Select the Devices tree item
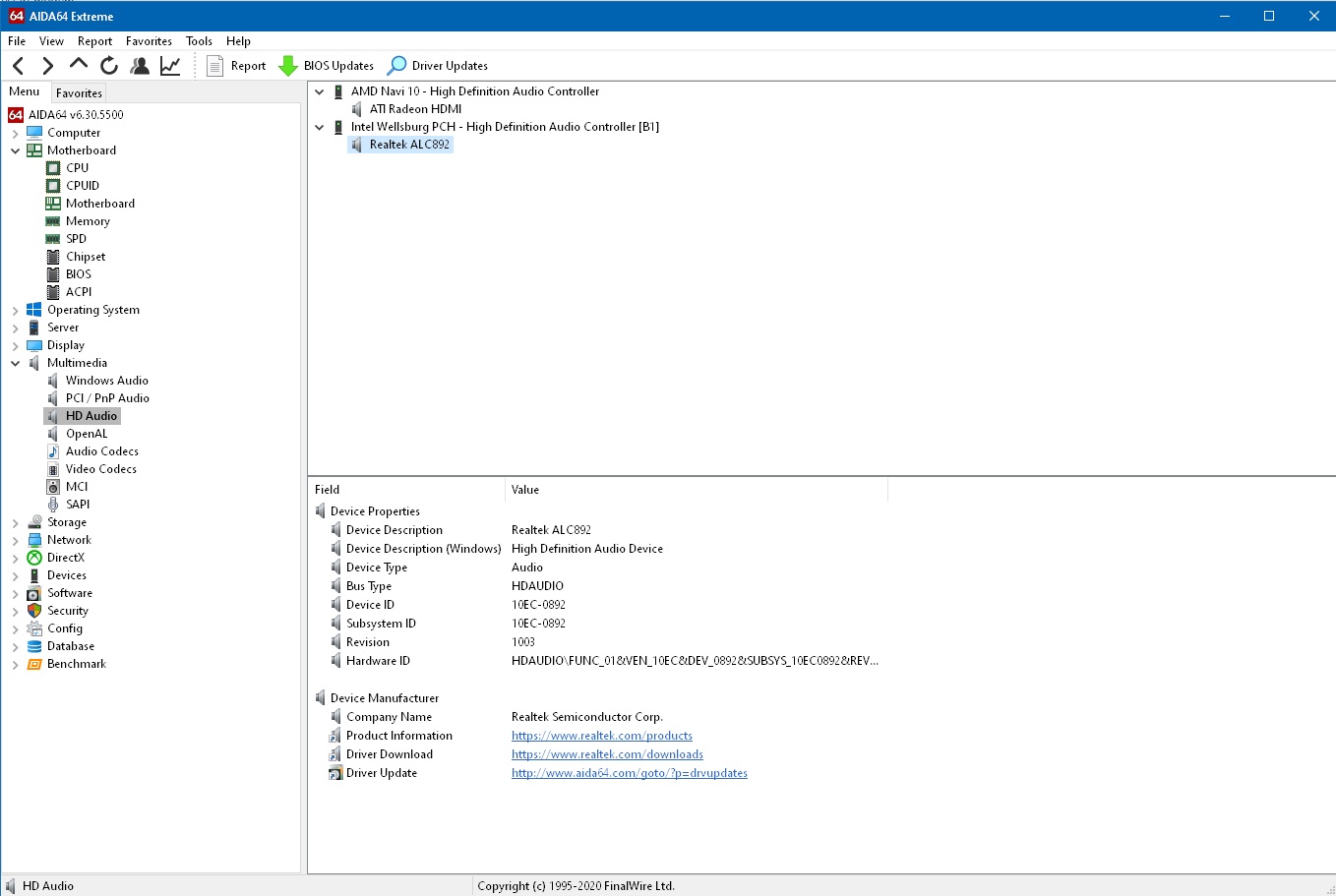 point(67,575)
